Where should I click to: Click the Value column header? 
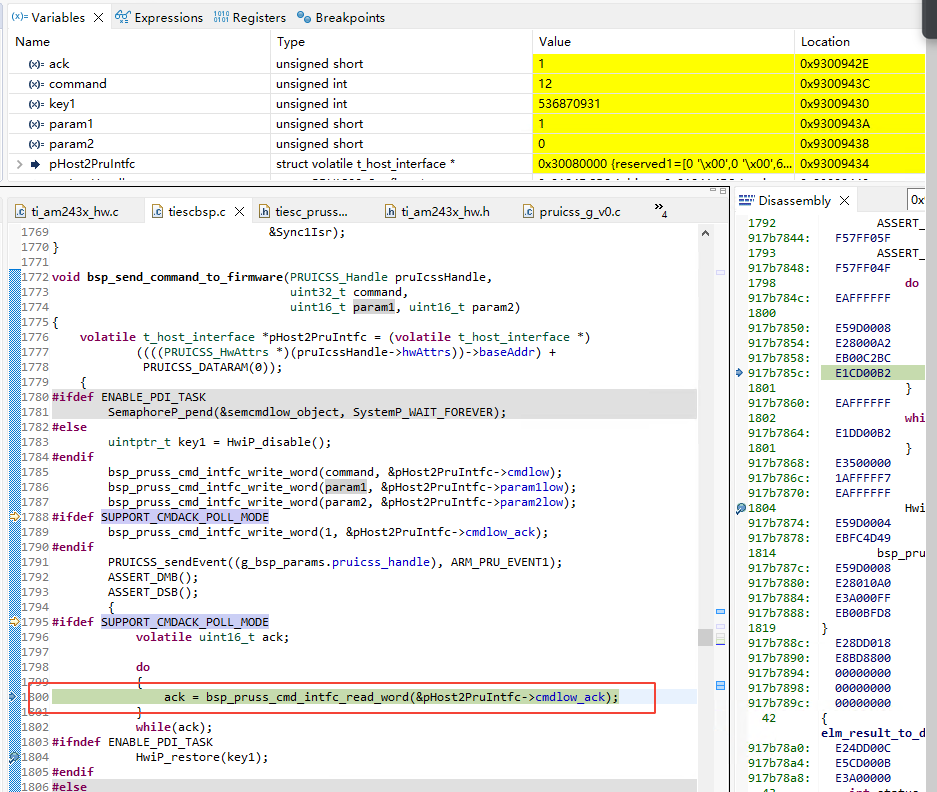[555, 42]
